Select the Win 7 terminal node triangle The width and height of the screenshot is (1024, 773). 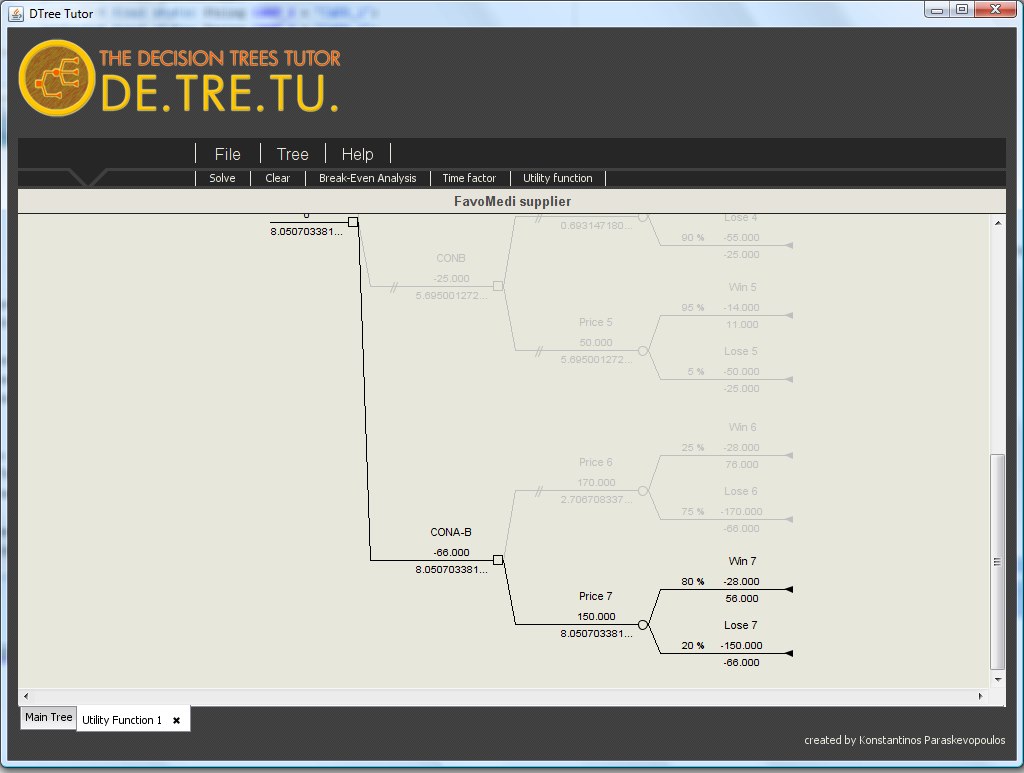click(x=790, y=590)
